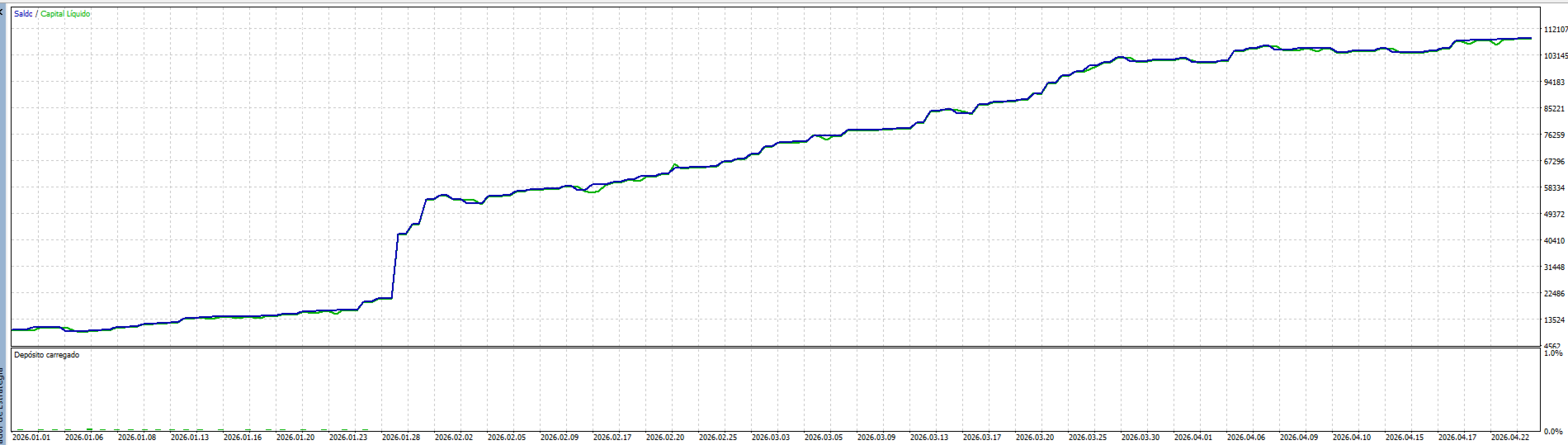This screenshot has width=1568, height=445.
Task: Click the 2026.03.05 date label
Action: pyautogui.click(x=824, y=438)
